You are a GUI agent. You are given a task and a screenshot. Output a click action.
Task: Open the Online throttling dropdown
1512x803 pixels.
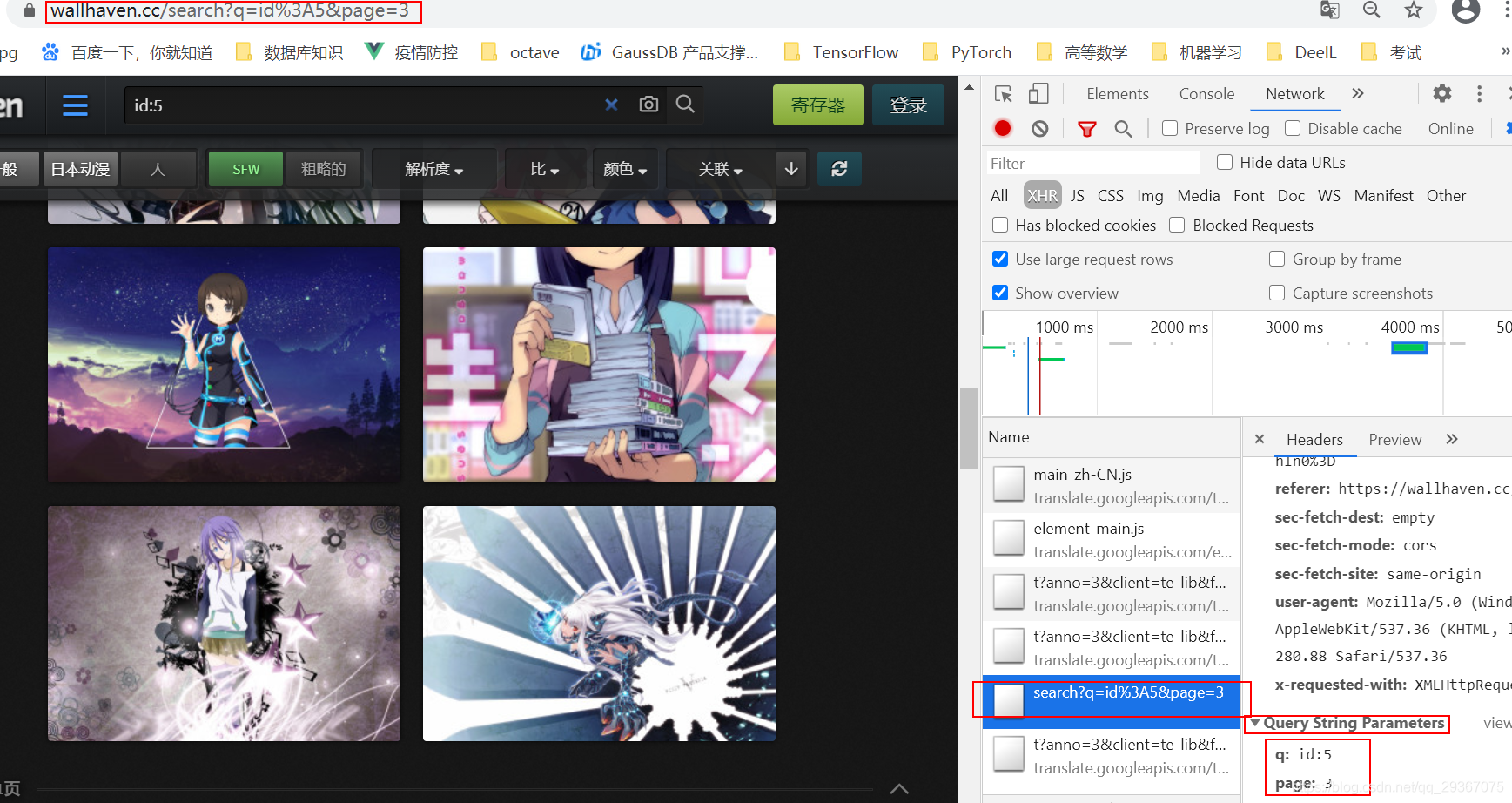1451,128
